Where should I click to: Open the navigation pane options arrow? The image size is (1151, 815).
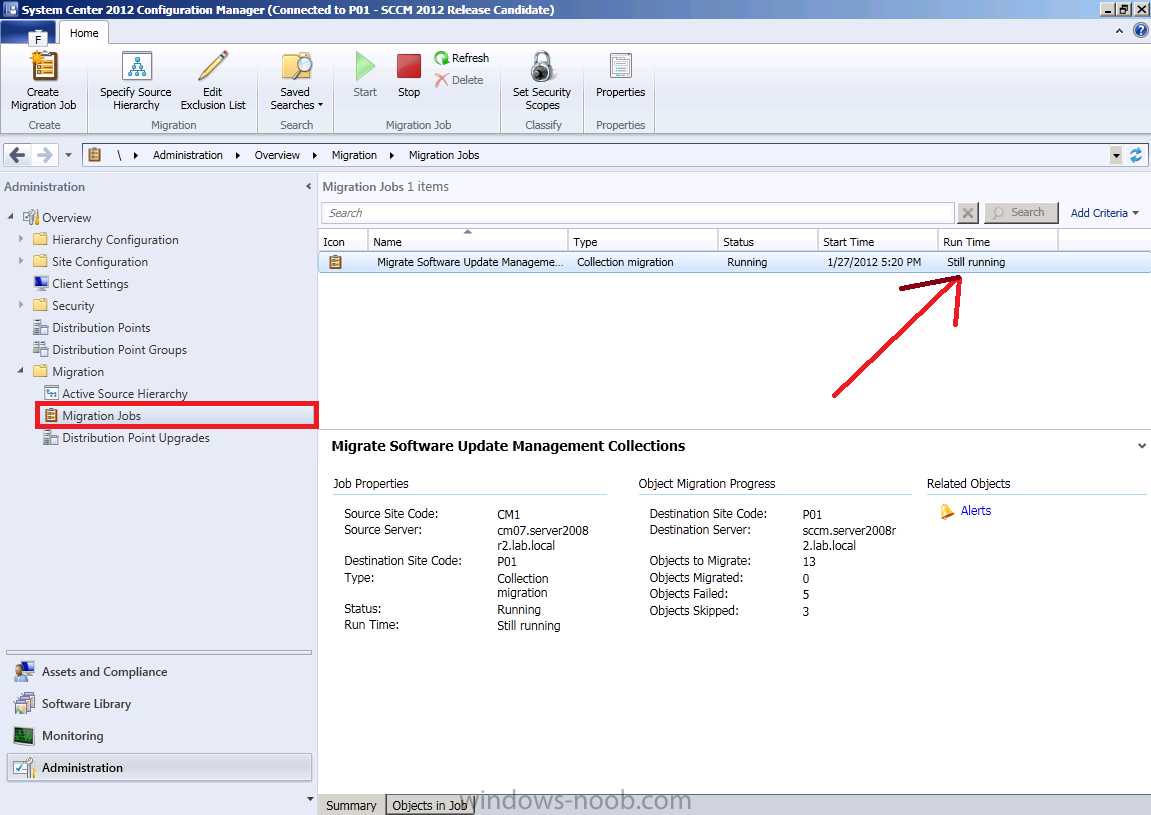pyautogui.click(x=310, y=799)
